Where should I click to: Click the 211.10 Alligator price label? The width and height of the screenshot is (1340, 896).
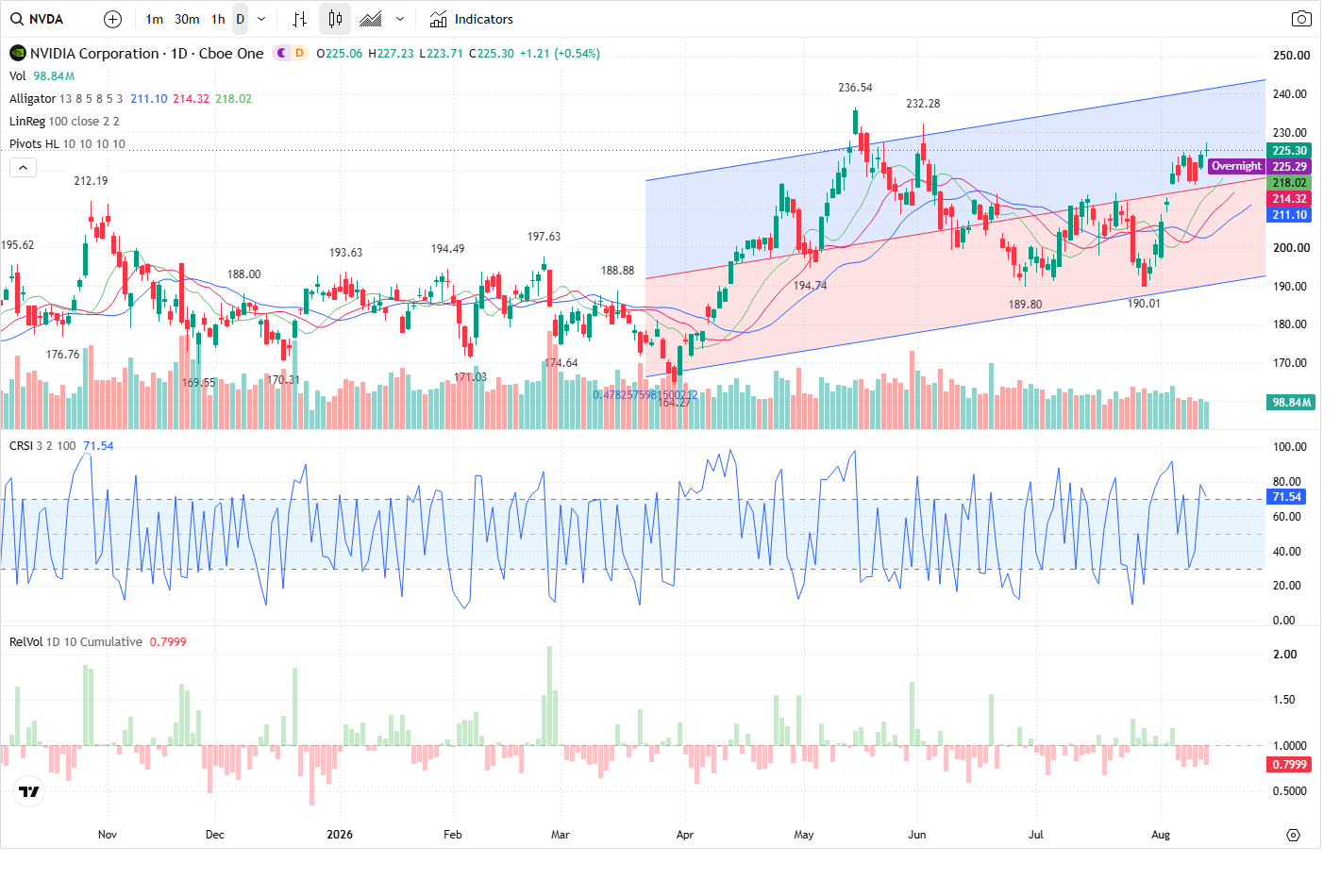point(1289,215)
